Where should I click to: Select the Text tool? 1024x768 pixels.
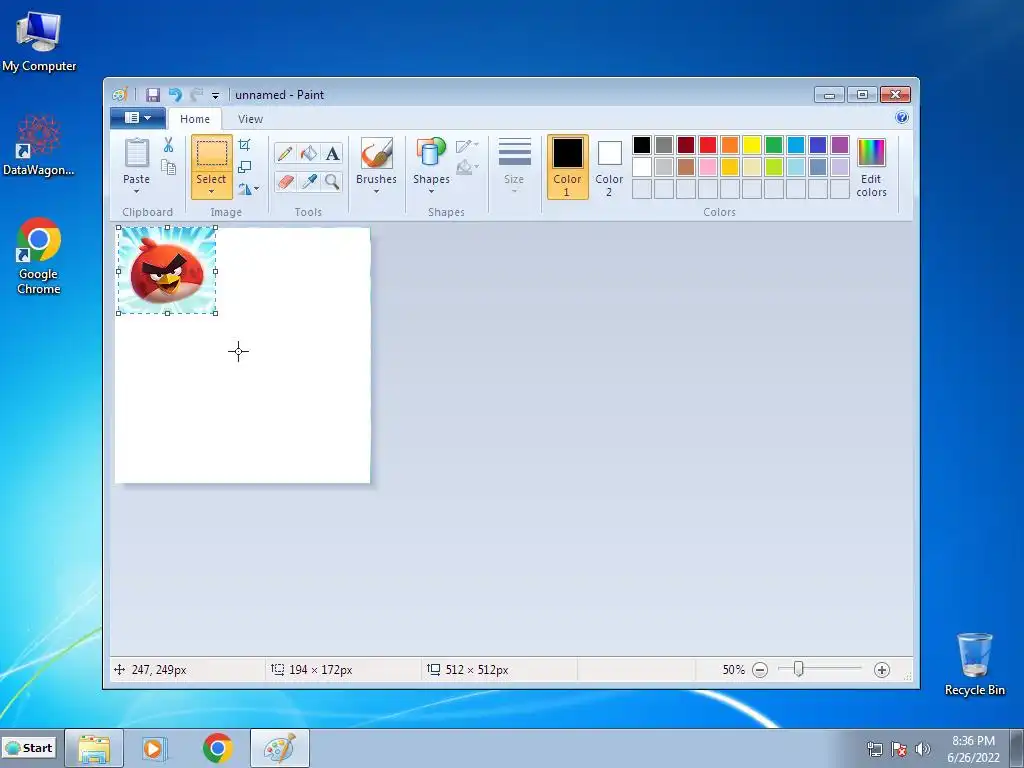(x=332, y=153)
